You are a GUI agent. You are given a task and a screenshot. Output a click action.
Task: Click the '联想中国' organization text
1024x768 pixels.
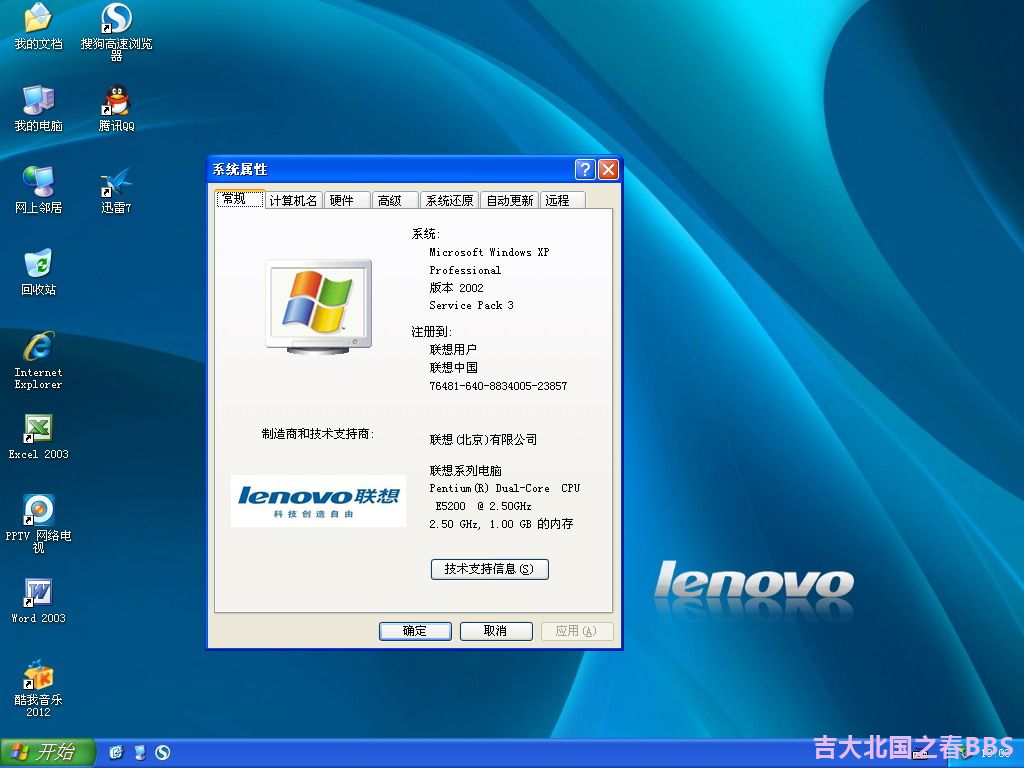click(453, 368)
